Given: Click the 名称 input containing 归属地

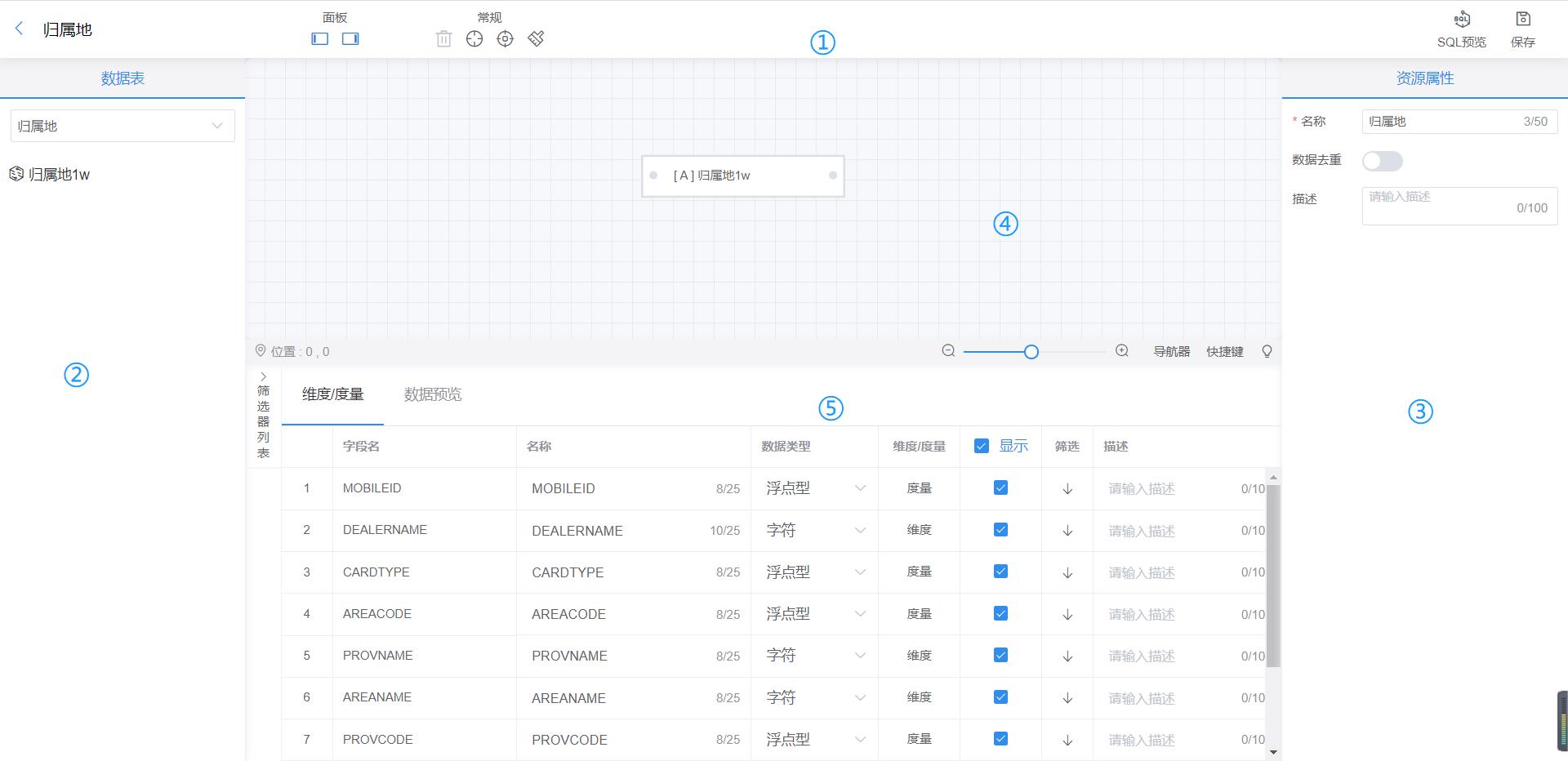Looking at the screenshot, I should tap(1459, 122).
